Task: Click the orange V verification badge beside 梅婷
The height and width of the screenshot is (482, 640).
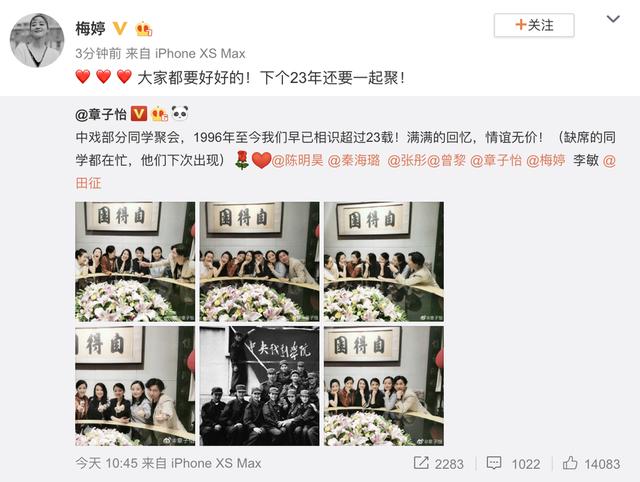Action: [x=120, y=29]
